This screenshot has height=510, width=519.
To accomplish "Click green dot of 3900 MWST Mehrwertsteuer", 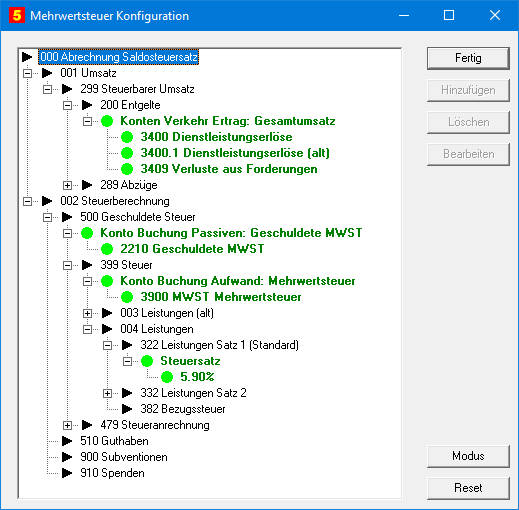I will click(x=127, y=297).
